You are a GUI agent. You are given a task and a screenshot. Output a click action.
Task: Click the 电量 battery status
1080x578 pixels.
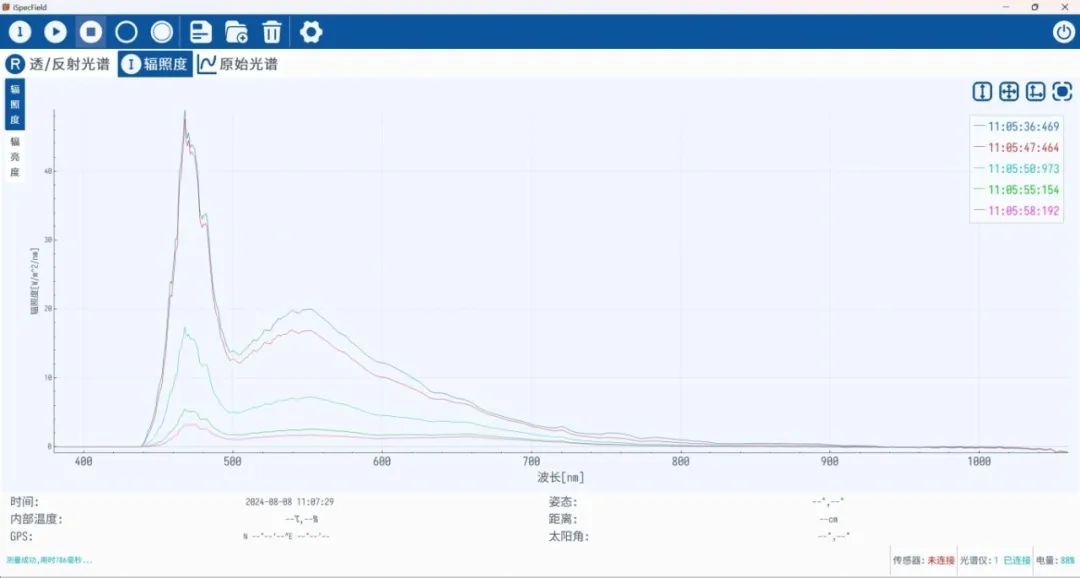[x=1055, y=561]
